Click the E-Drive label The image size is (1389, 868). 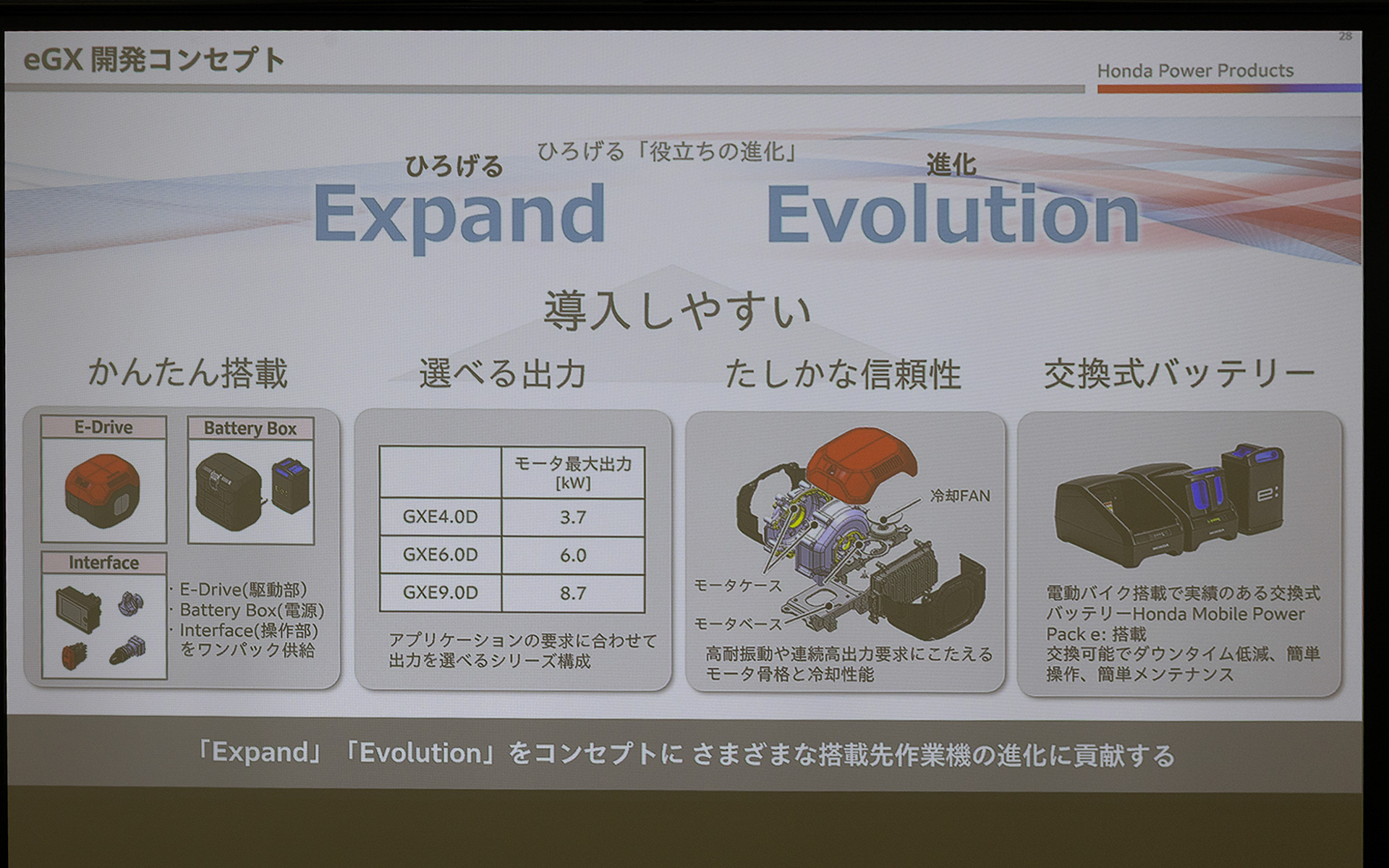tap(103, 427)
